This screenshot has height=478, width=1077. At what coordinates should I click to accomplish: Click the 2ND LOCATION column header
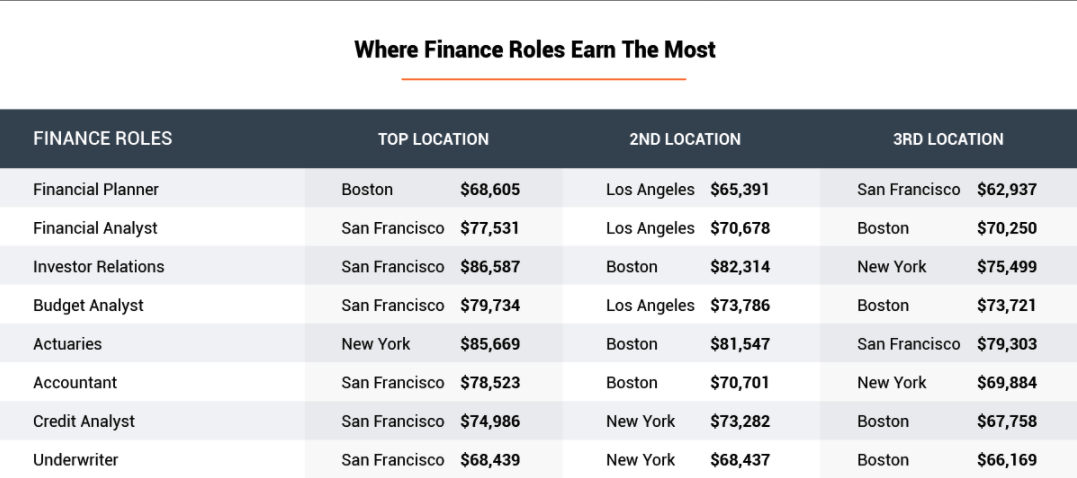click(x=685, y=140)
